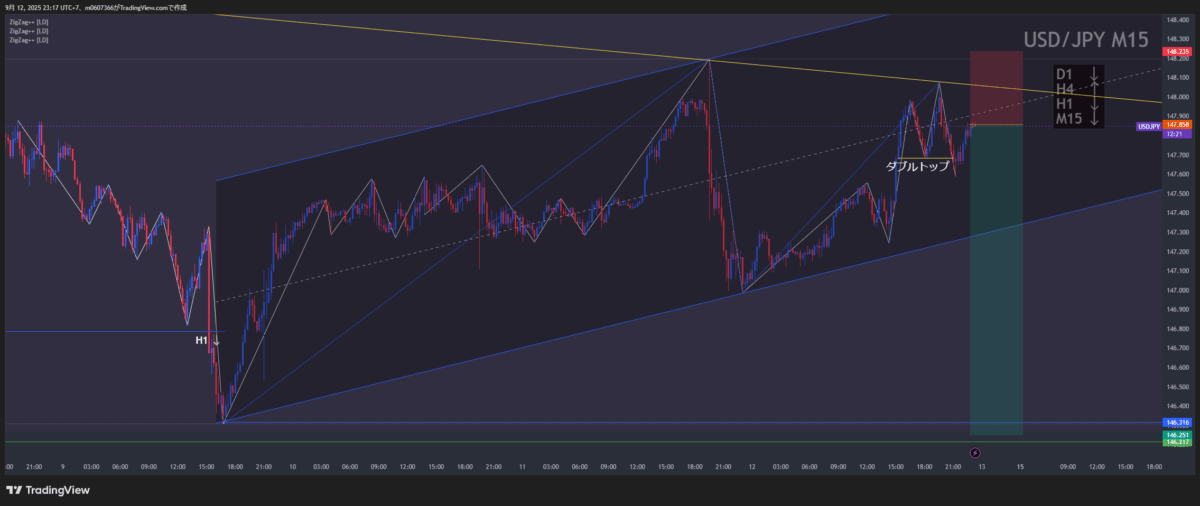Select the green profit zone of the short position
This screenshot has width=1200, height=506.
pos(996,280)
